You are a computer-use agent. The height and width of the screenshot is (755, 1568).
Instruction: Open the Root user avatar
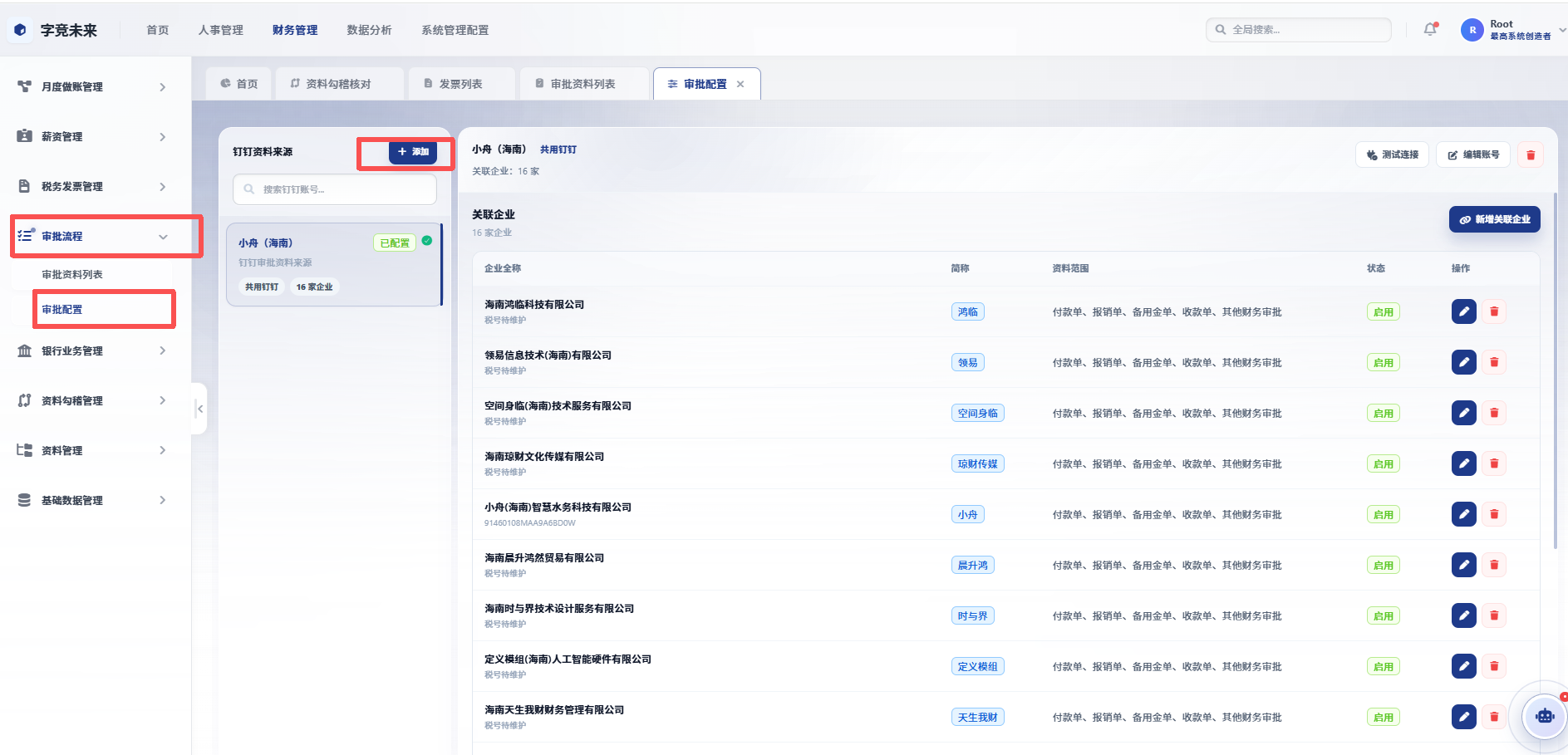pos(1472,30)
